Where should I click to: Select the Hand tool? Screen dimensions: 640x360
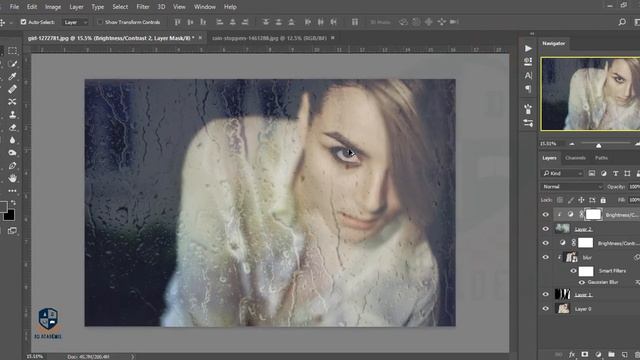[12, 178]
